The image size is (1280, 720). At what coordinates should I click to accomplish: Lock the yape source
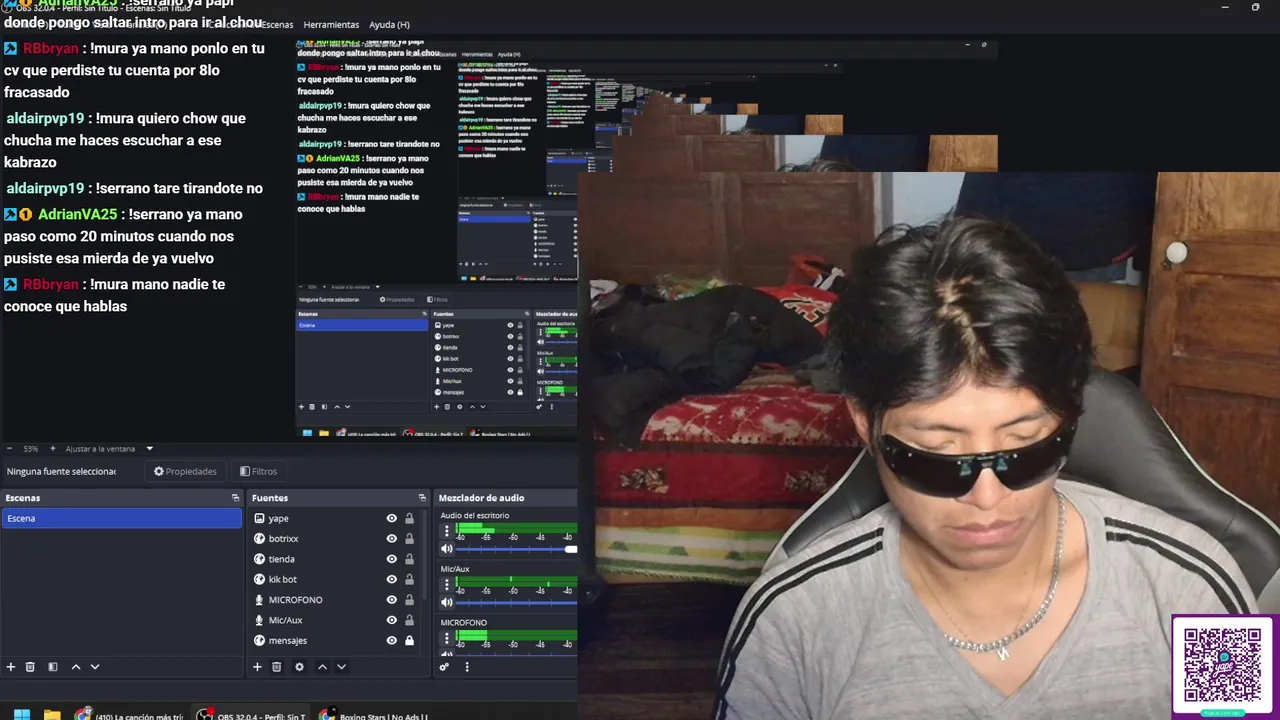click(x=409, y=518)
